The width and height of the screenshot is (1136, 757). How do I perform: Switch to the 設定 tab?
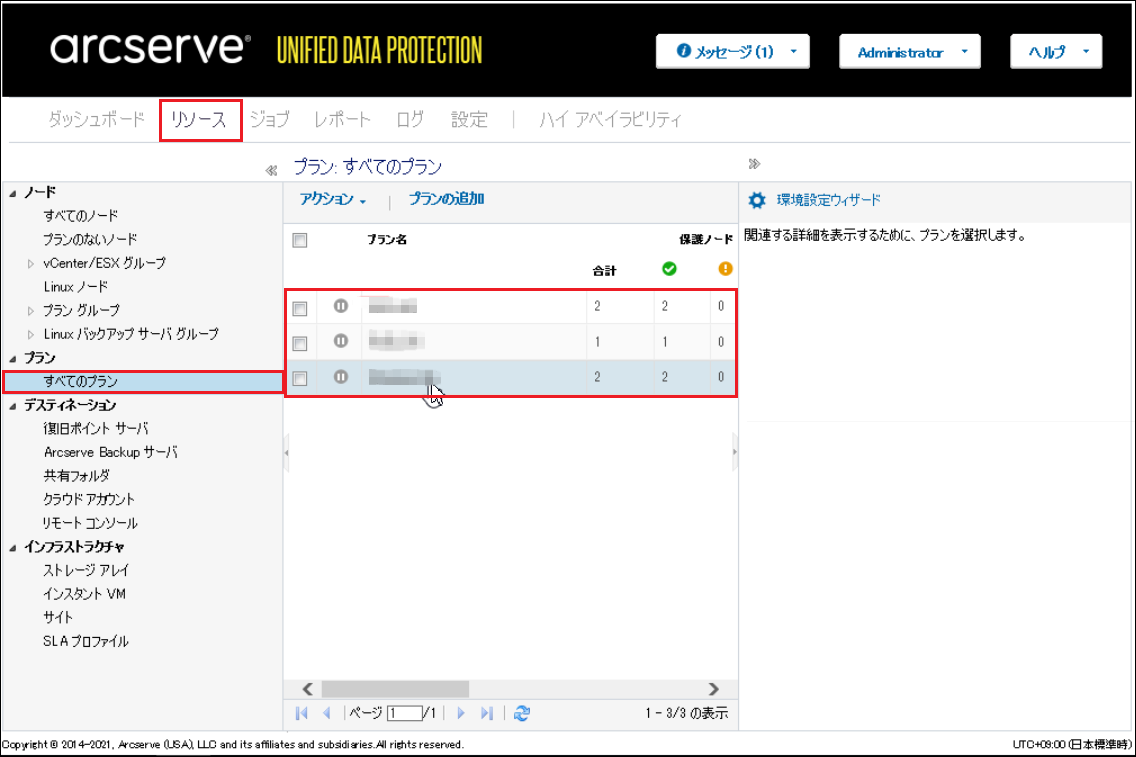point(469,119)
